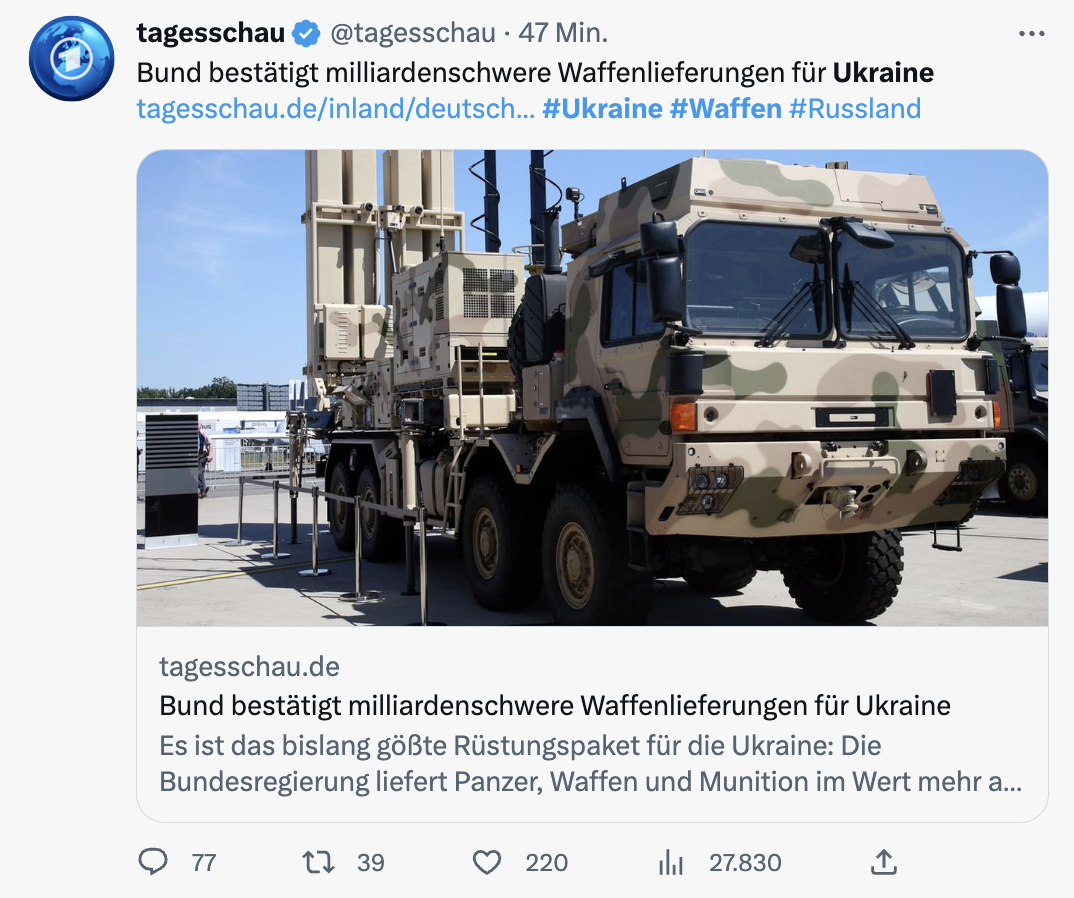Click the 220 likes count
Viewport: 1074px width, 898px height.
pos(546,863)
